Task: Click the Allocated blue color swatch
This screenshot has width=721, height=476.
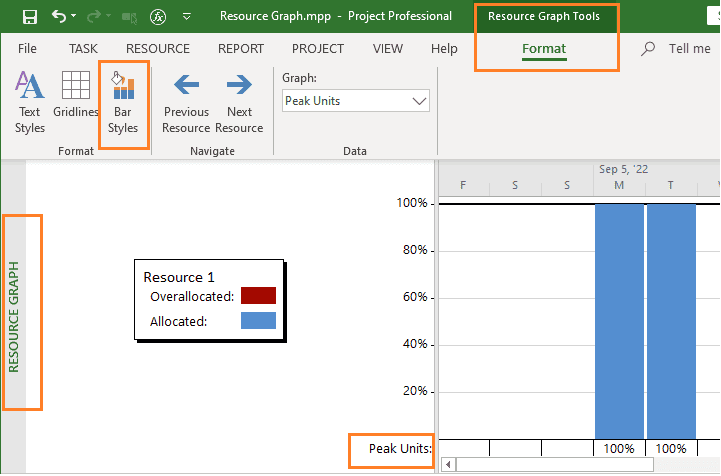Action: (x=258, y=321)
